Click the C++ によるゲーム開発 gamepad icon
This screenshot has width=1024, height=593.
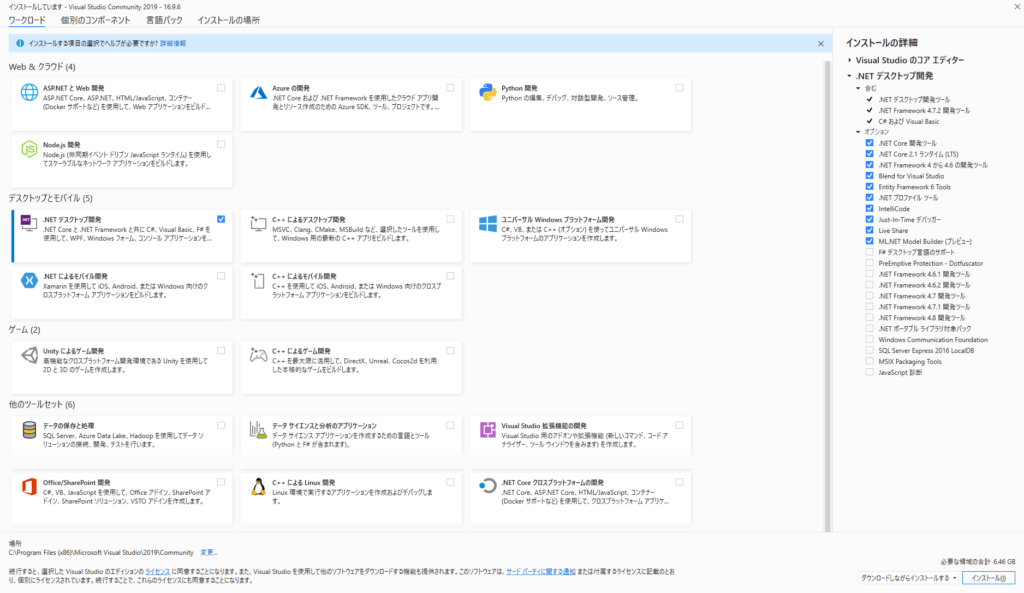point(259,355)
